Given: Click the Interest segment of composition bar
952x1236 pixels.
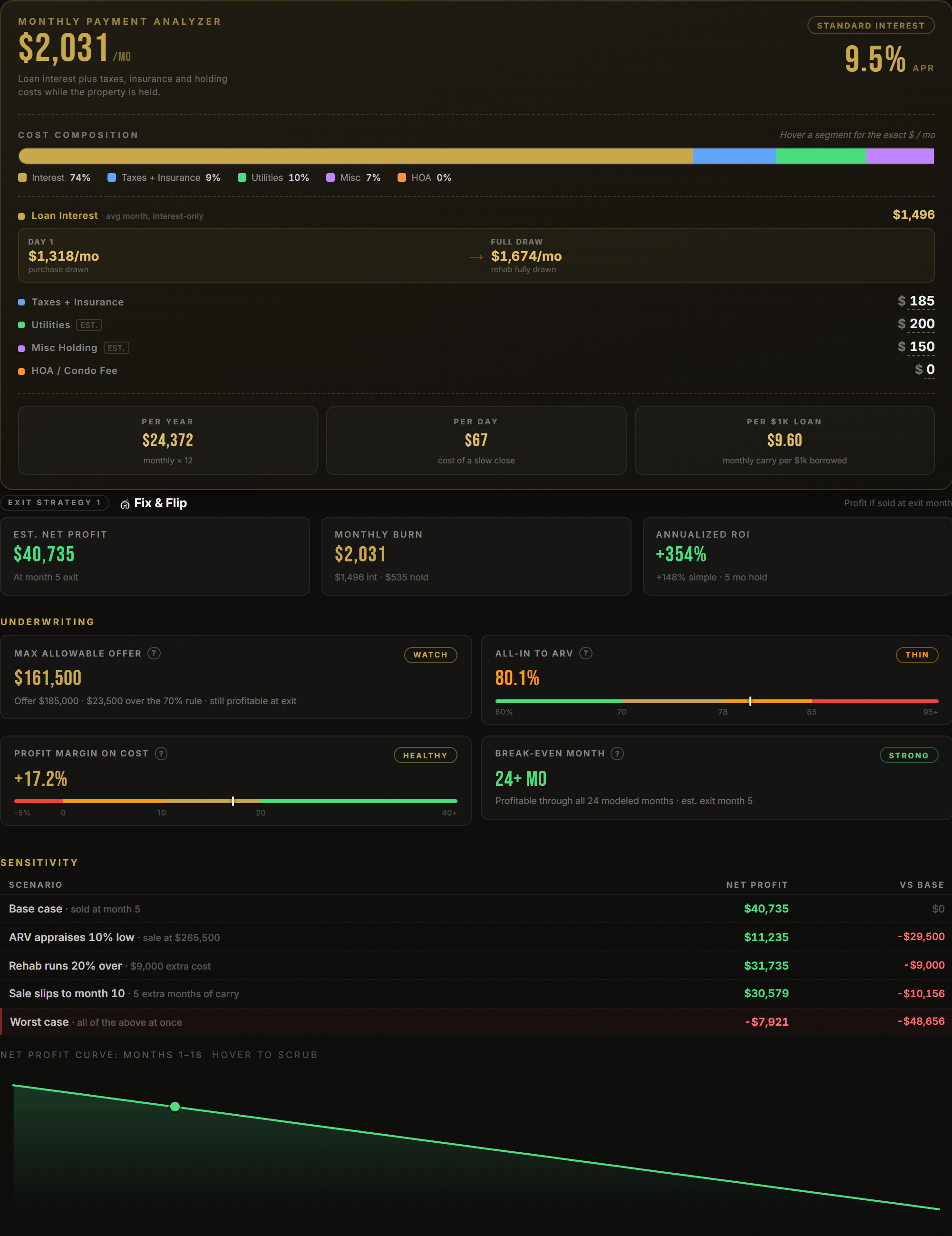Looking at the screenshot, I should tap(356, 156).
